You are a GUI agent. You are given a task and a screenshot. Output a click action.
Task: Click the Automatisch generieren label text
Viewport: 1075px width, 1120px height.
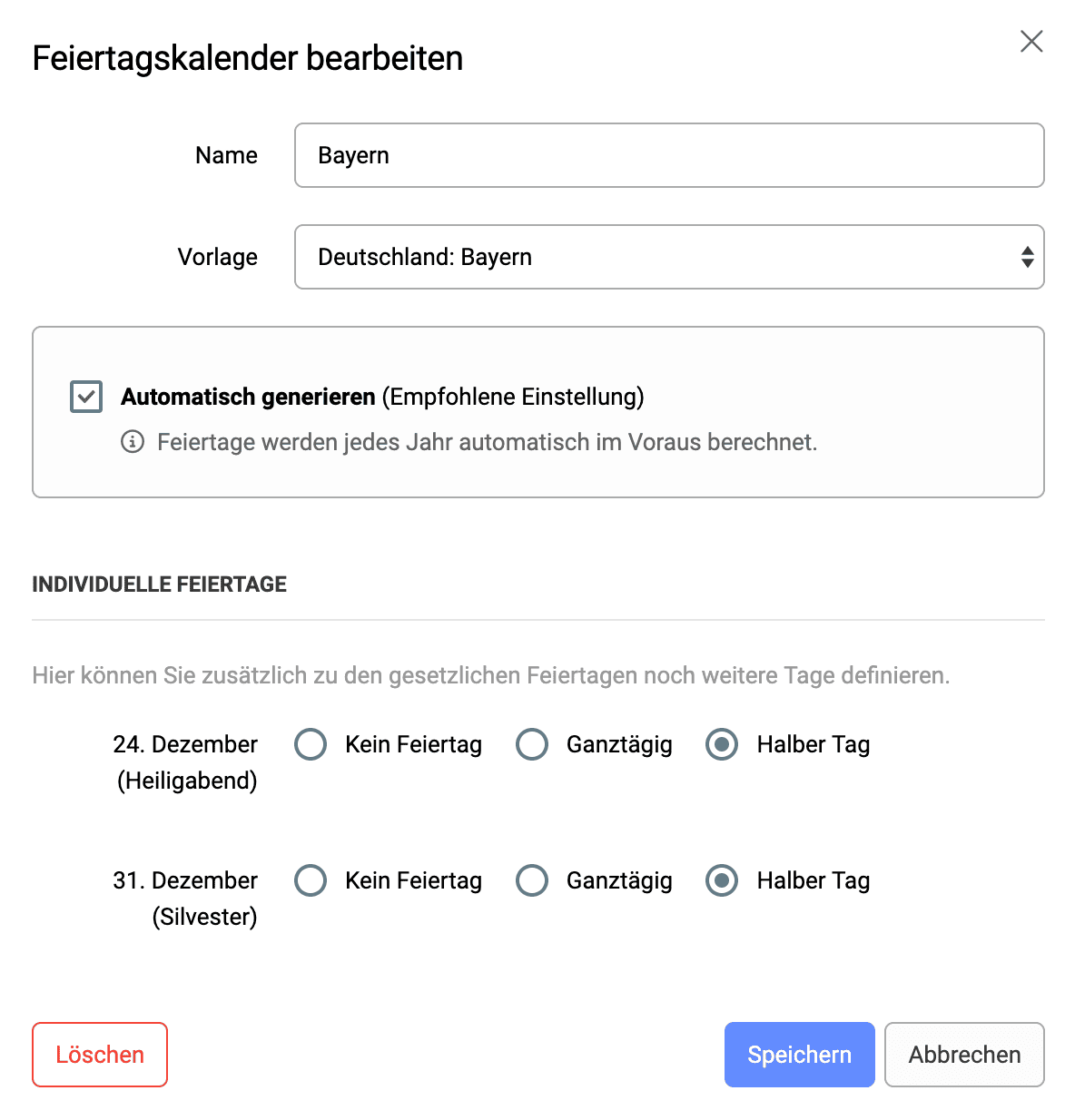coord(248,397)
